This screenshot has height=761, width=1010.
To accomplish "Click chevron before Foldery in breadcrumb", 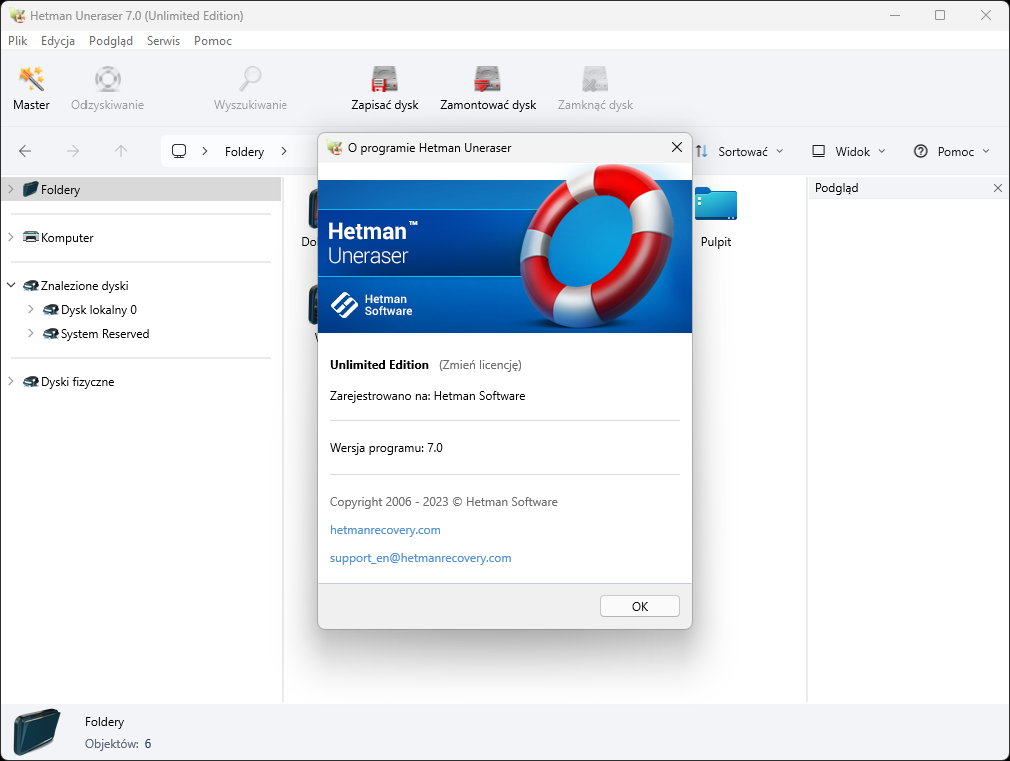I will (205, 151).
